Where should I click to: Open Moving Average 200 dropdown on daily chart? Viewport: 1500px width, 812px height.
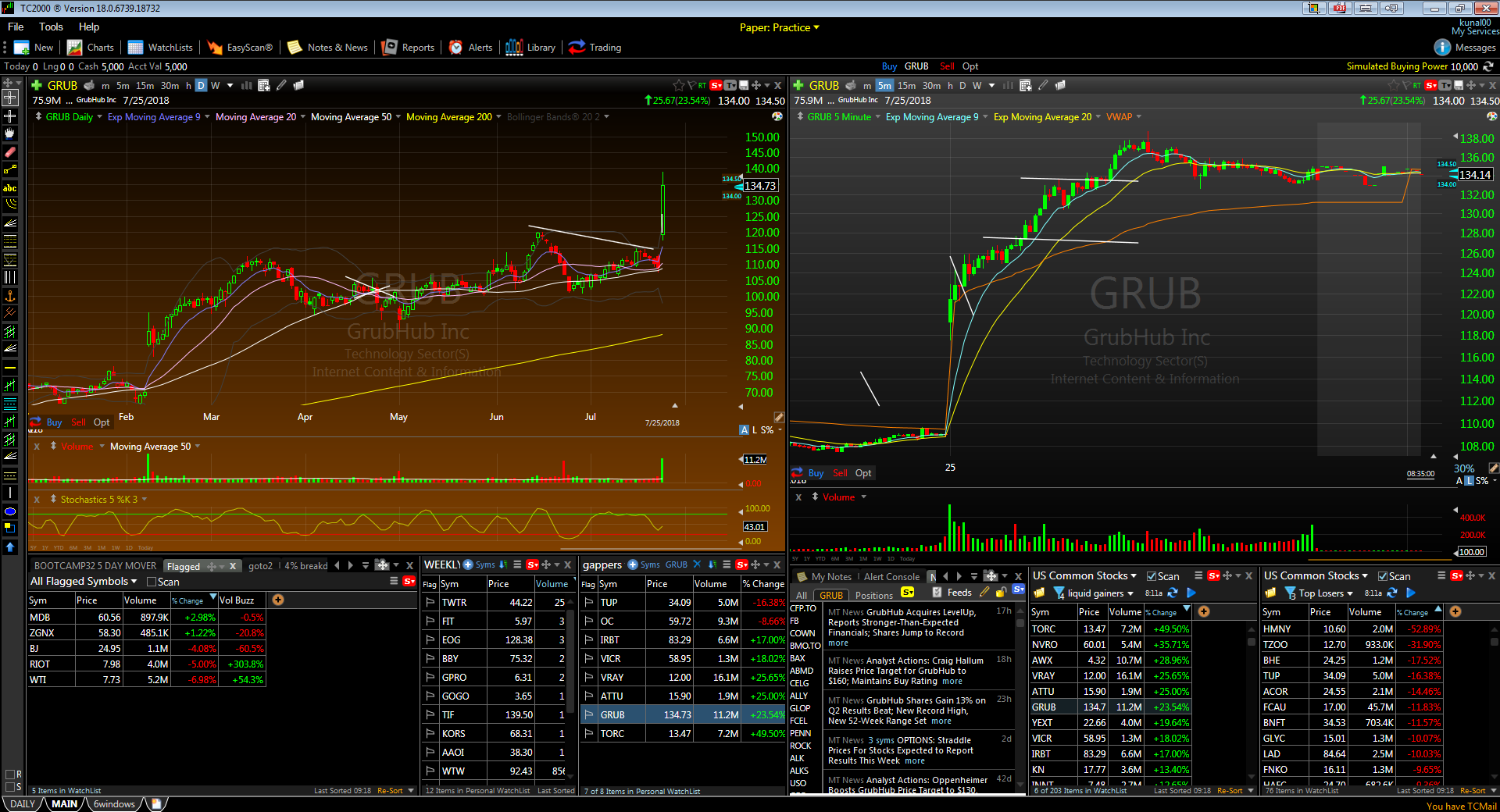pyautogui.click(x=498, y=117)
